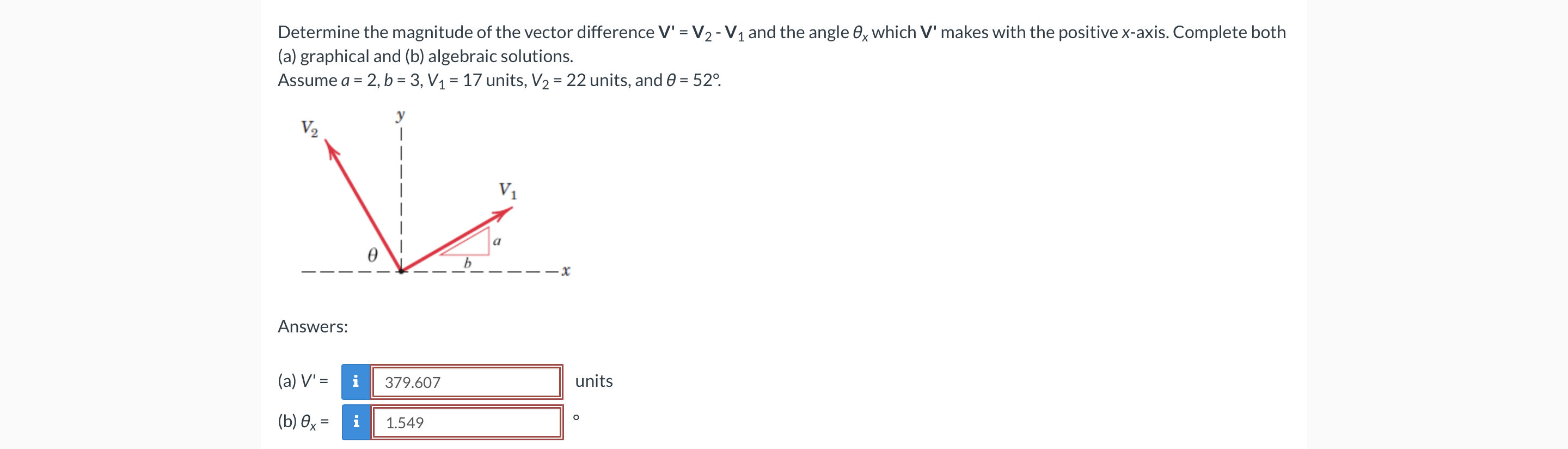Click the answer field containing 379.607
The height and width of the screenshot is (449, 1568).
click(465, 383)
